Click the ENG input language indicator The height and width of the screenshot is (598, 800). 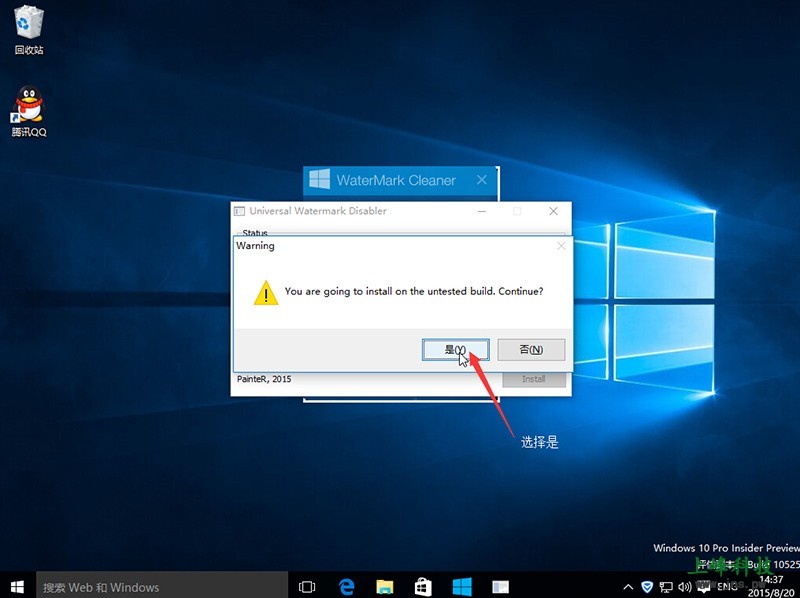(x=726, y=587)
